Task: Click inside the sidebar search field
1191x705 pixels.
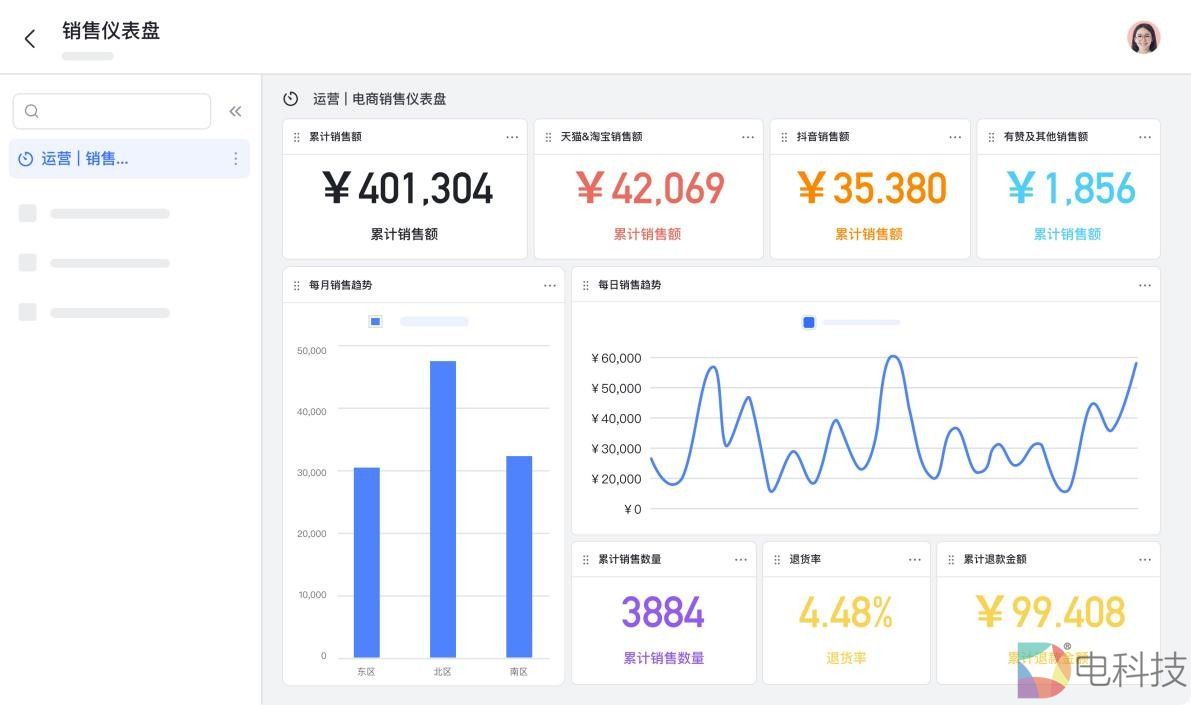Action: click(112, 112)
